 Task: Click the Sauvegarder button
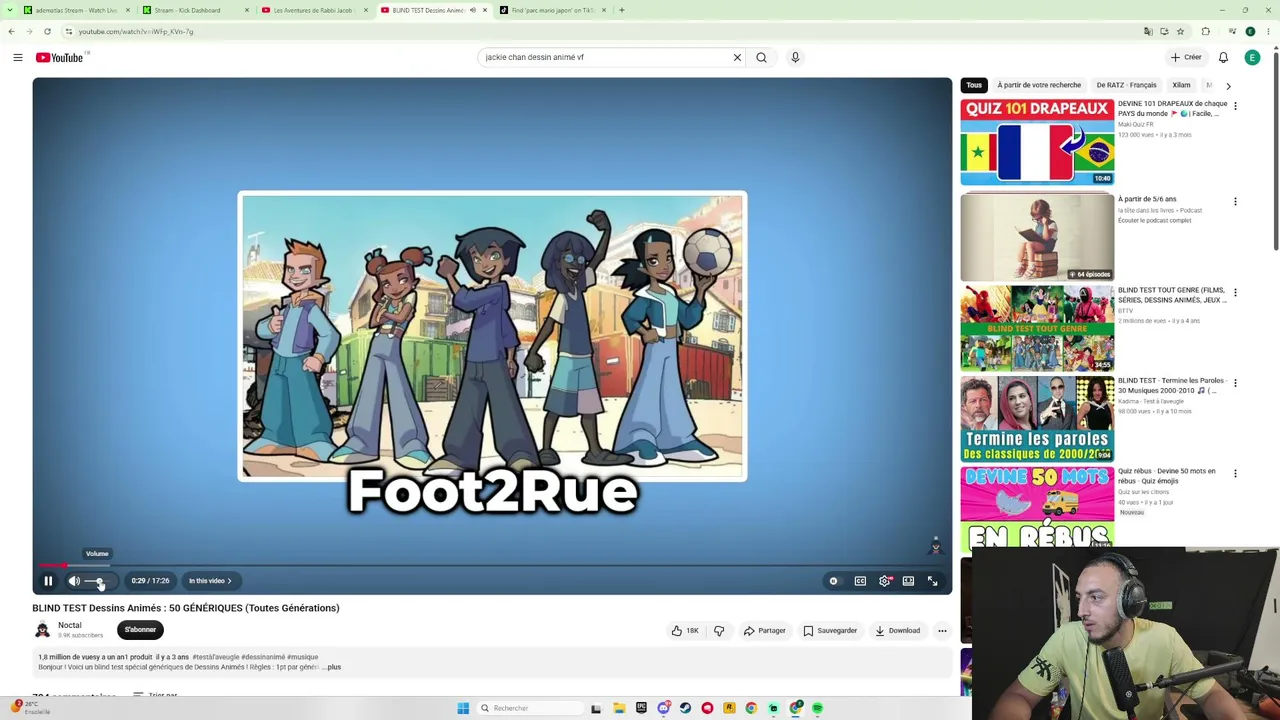pos(830,631)
